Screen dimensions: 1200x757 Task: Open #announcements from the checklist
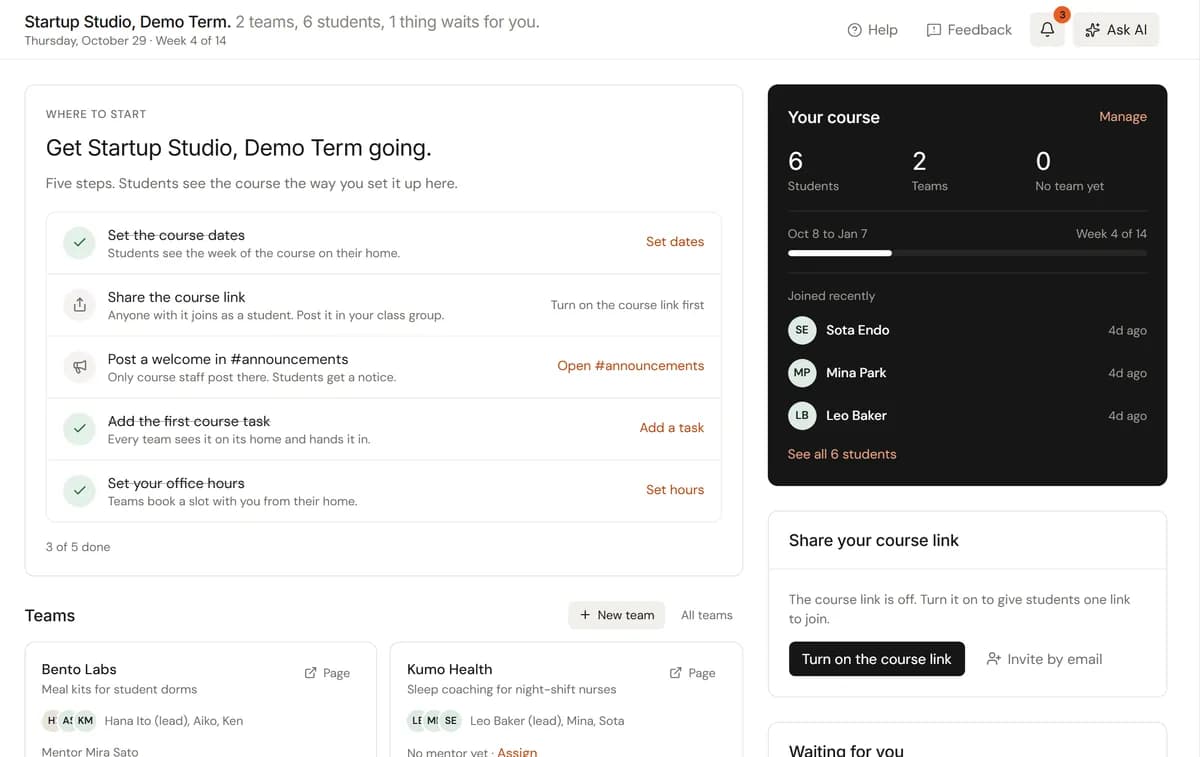631,365
